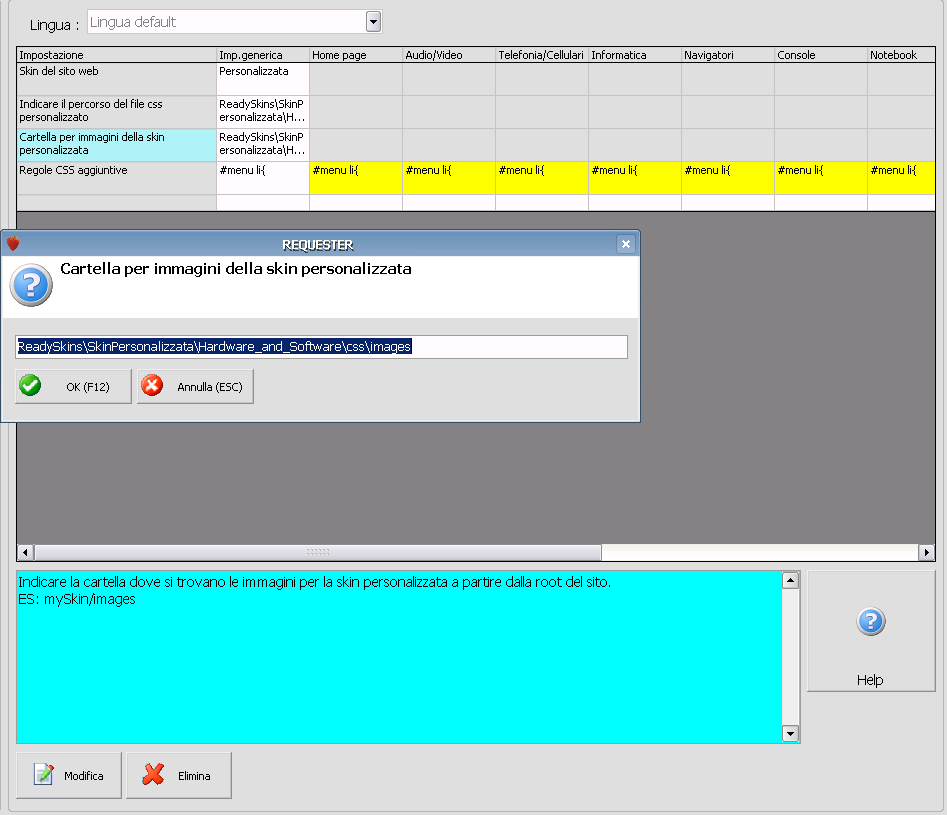
Task: Click the help text scrollbar up arrow
Action: point(791,581)
